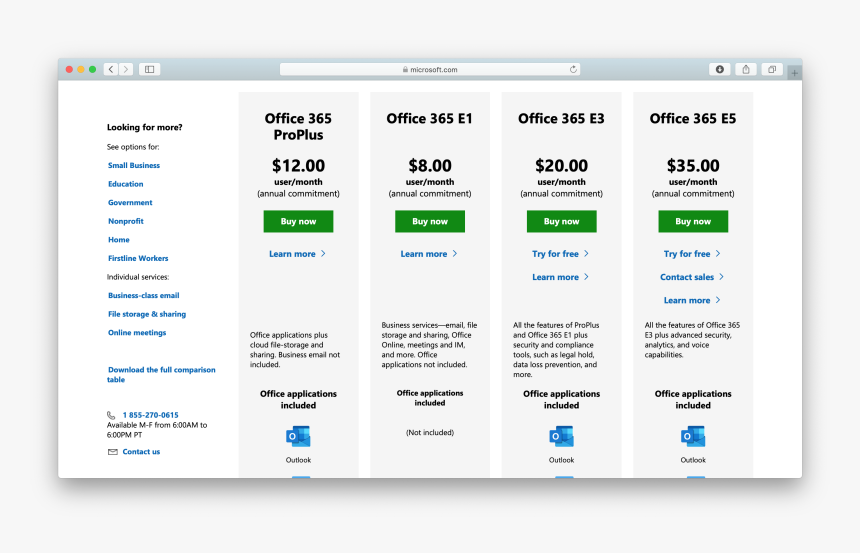Viewport: 860px width, 553px height.
Task: Toggle the Safari sidebar icon
Action: [149, 69]
